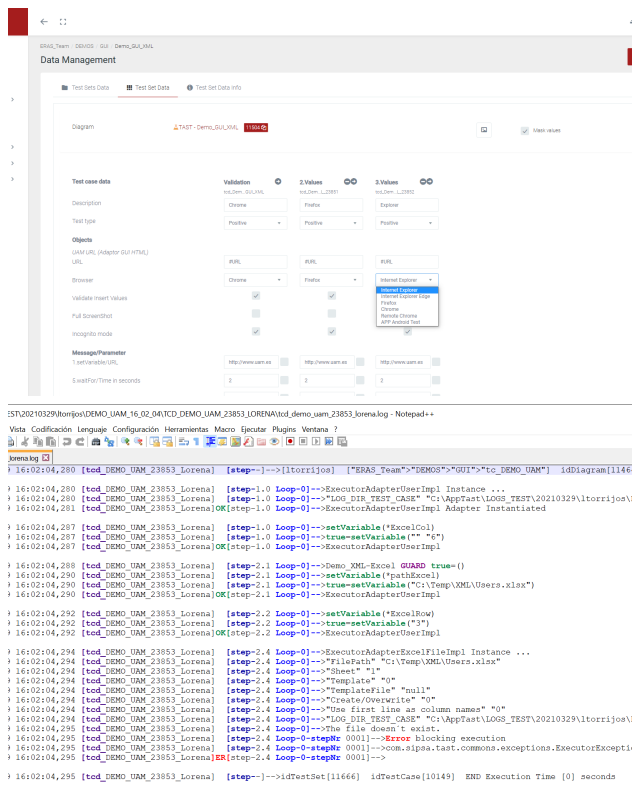Click the Description field containing Chrome
Screen dimensions: 640x800
pyautogui.click(x=254, y=204)
